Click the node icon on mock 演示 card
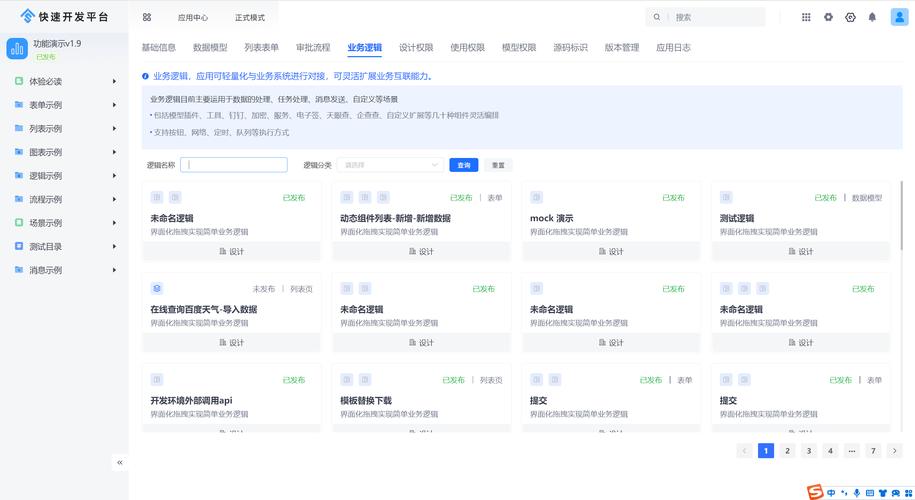The image size is (915, 500). click(536, 197)
